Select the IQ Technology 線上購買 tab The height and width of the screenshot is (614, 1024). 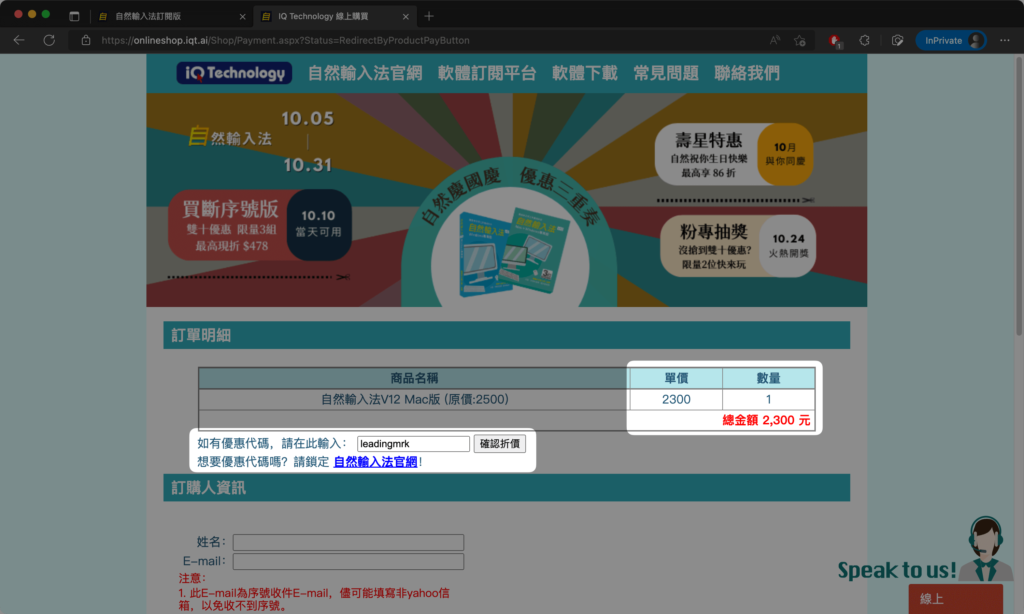pyautogui.click(x=335, y=16)
